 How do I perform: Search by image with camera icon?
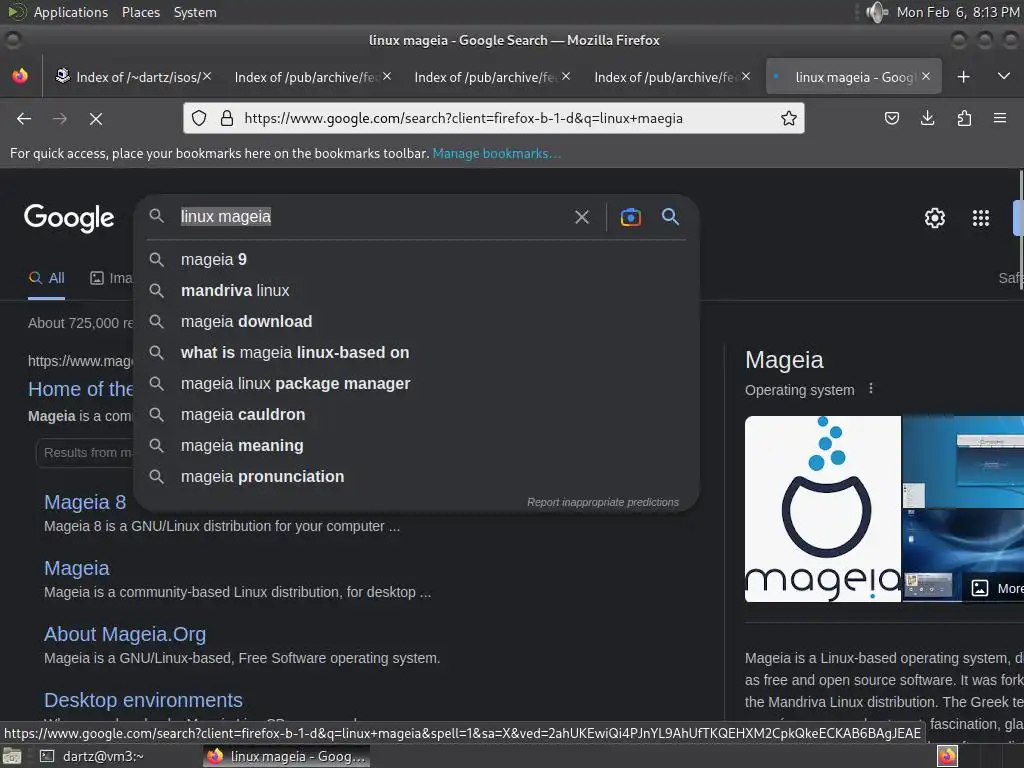click(631, 217)
